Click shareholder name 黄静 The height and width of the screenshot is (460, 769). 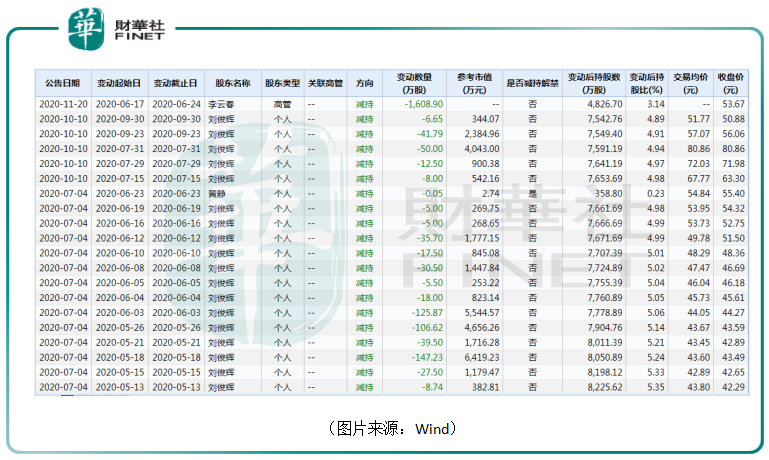coord(217,194)
